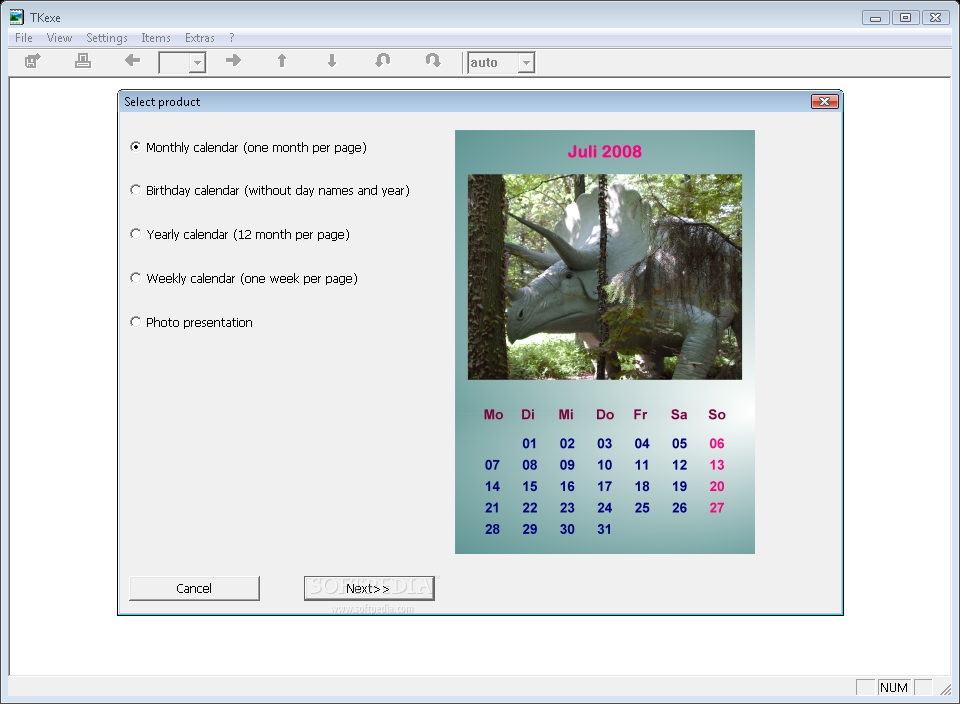
Task: Open the View menu
Action: click(x=59, y=38)
